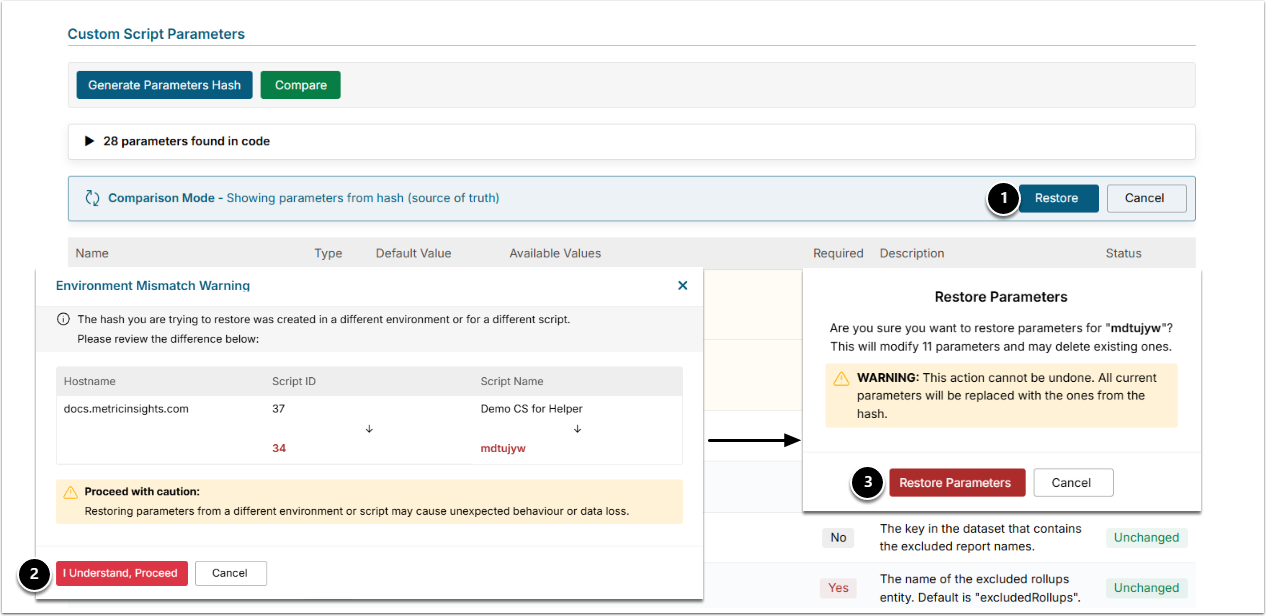This screenshot has width=1266, height=616.
Task: Click the No required badge
Action: click(838, 538)
